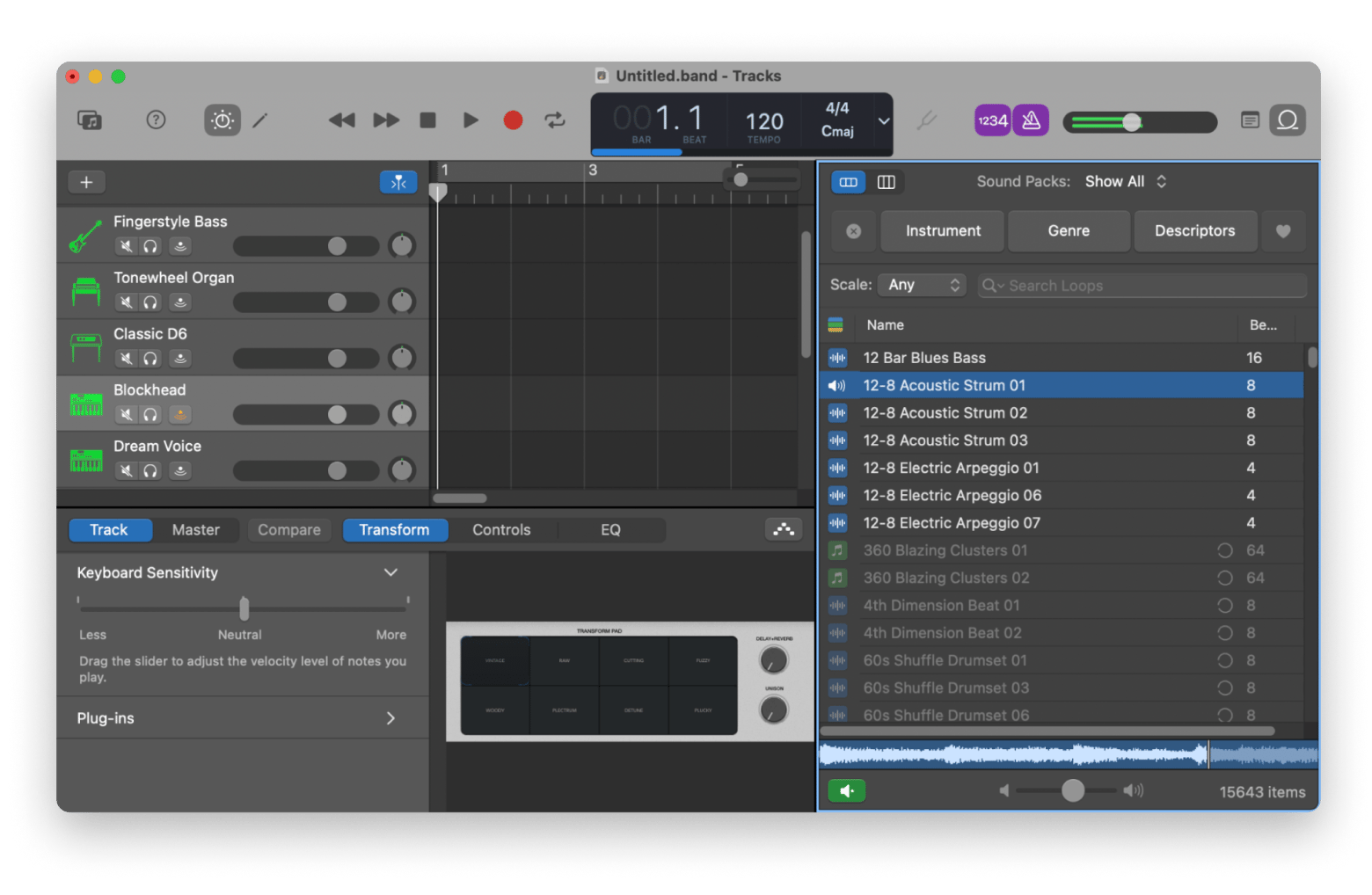This screenshot has width=1372, height=895.
Task: Toggle the metronome button
Action: 1031,120
